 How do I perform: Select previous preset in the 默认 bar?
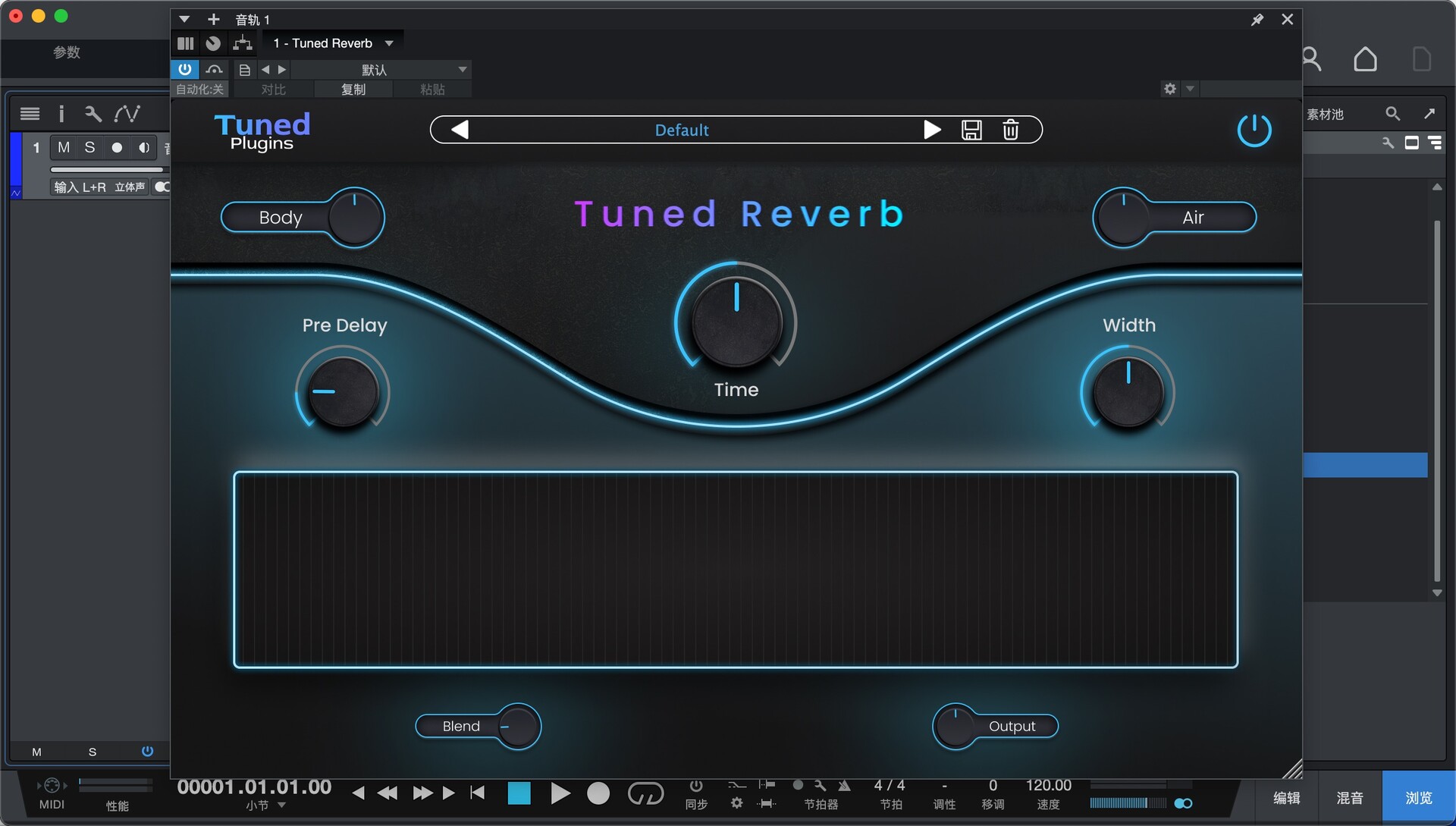[265, 70]
